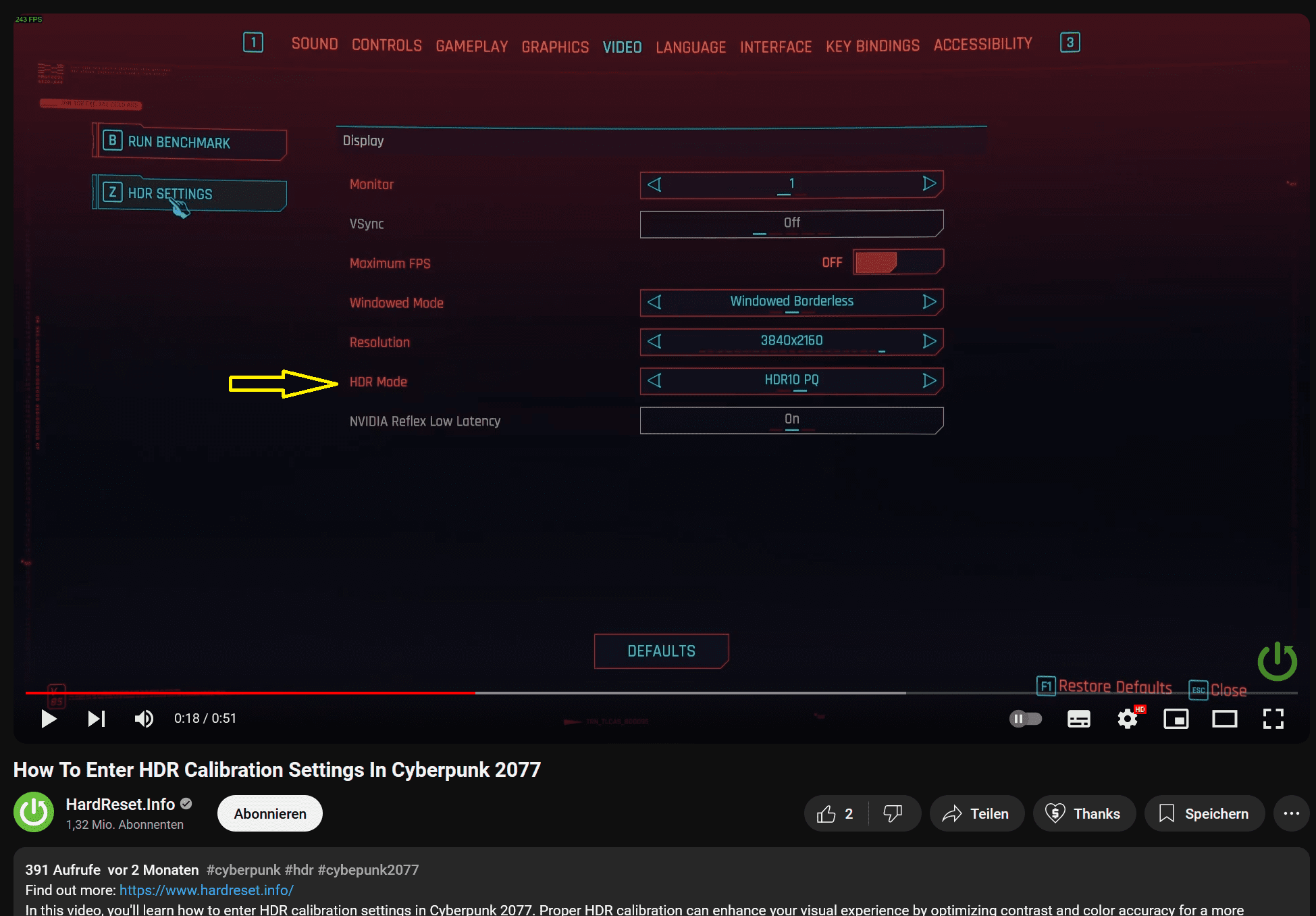Lower Resolution with left arrow
1316x916 pixels.
click(654, 341)
